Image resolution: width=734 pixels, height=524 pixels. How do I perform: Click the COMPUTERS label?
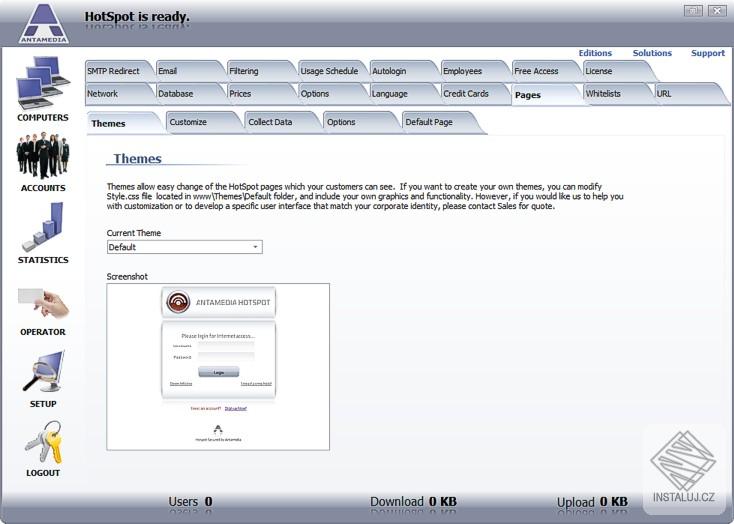tap(43, 118)
